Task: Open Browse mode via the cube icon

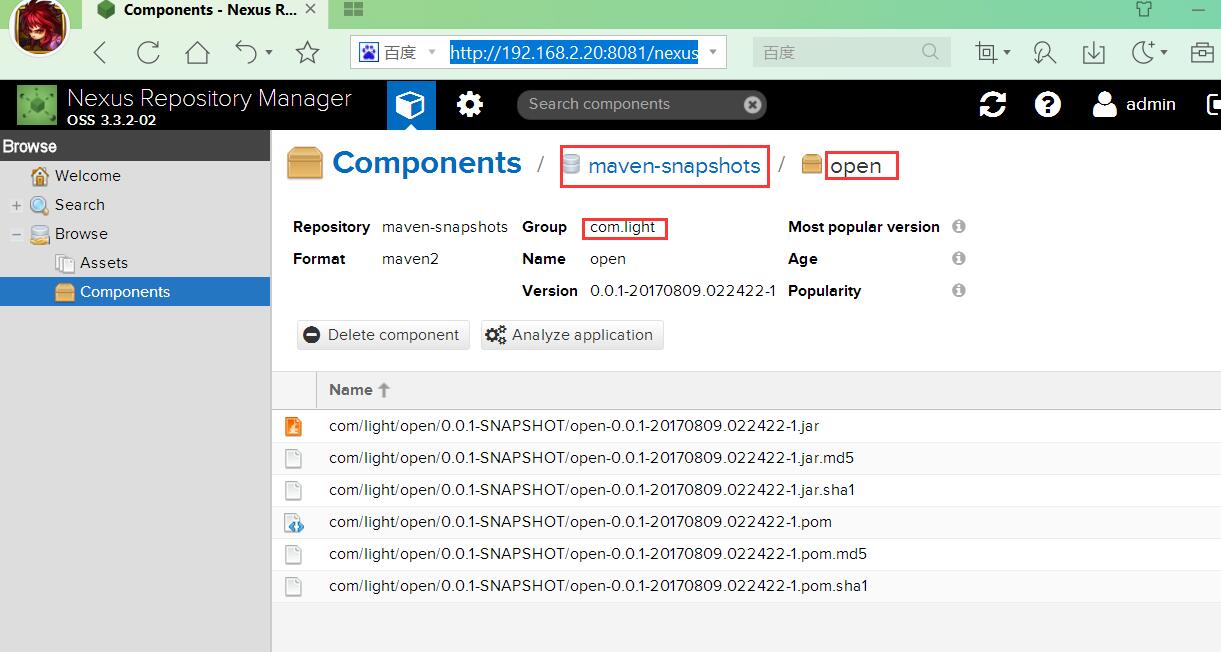Action: (411, 104)
